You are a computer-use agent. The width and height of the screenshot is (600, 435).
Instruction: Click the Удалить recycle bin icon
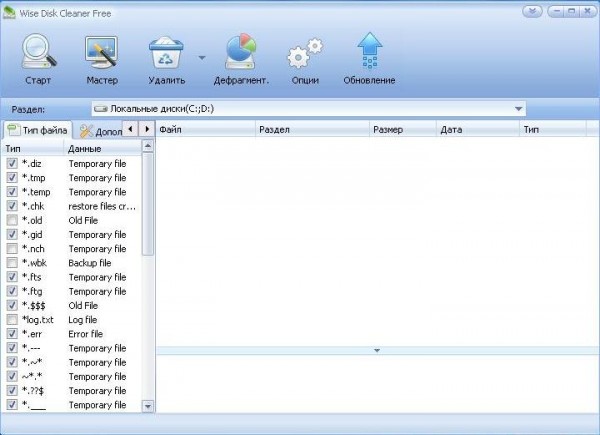166,52
